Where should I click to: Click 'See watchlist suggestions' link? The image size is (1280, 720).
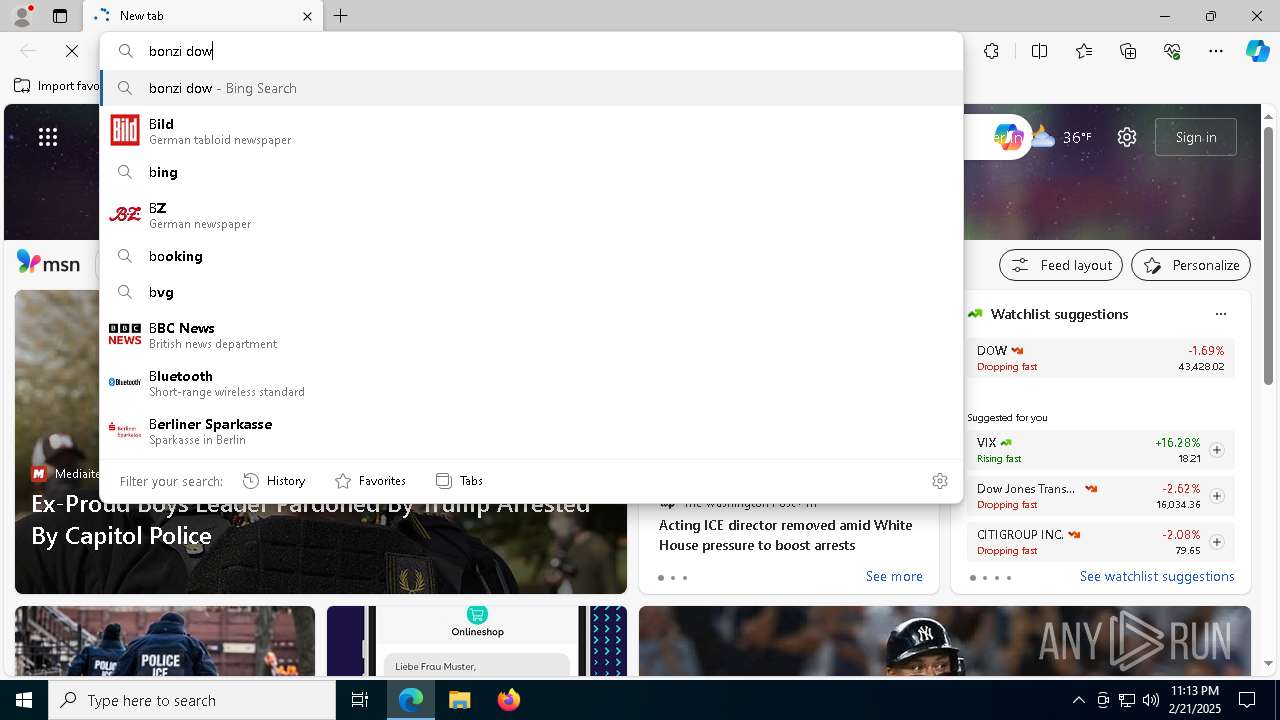coord(1157,576)
